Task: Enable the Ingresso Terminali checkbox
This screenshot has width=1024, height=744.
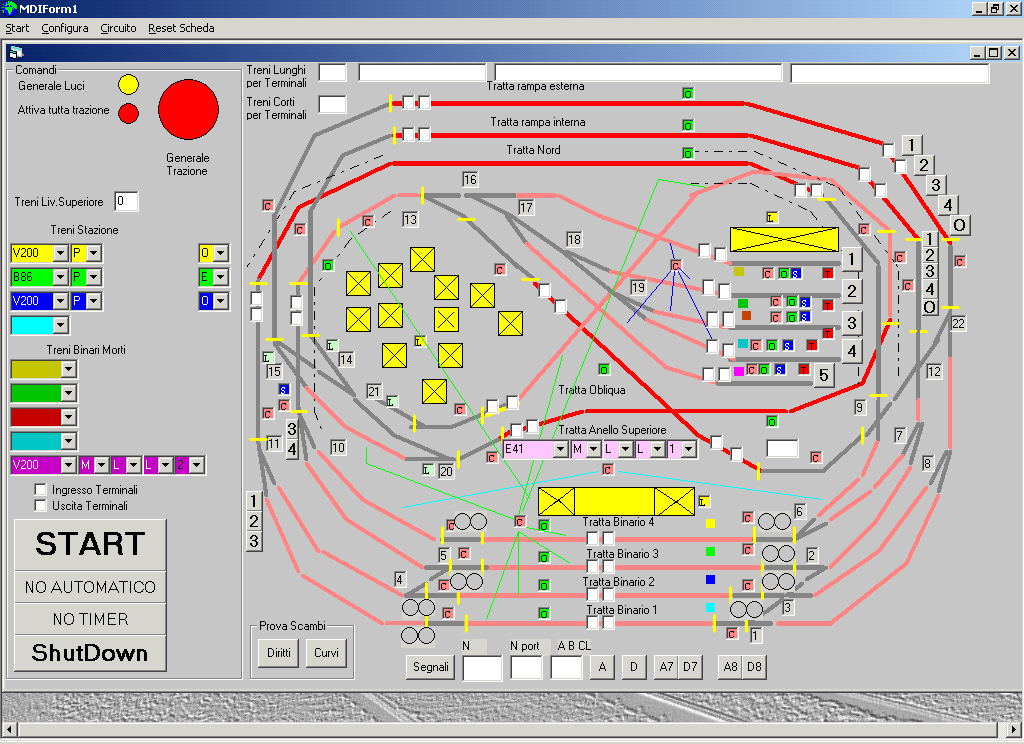Action: [41, 490]
